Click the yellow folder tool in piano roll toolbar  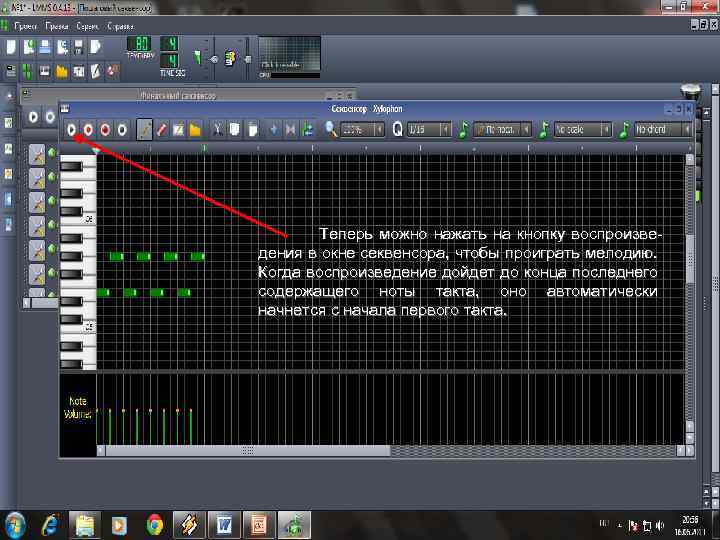(x=195, y=130)
